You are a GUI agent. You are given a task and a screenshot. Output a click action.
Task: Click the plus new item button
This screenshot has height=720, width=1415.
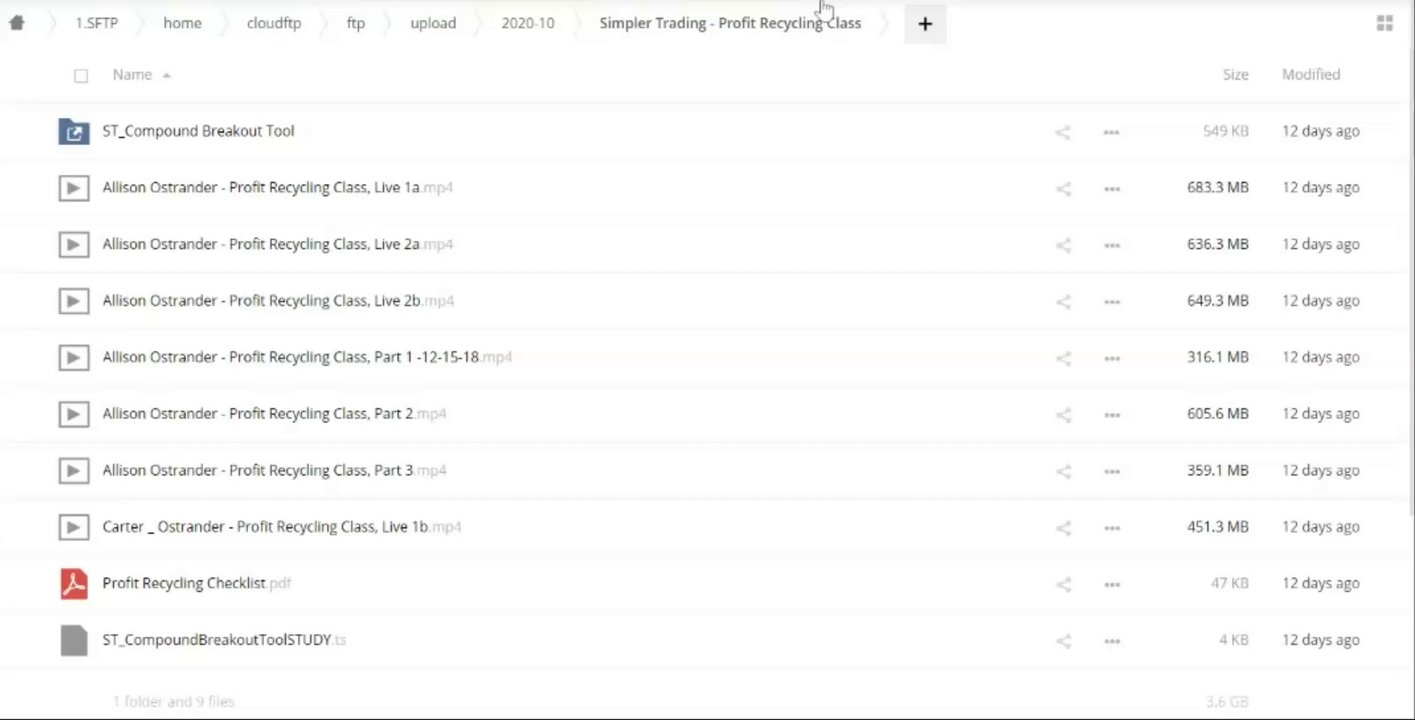point(925,23)
